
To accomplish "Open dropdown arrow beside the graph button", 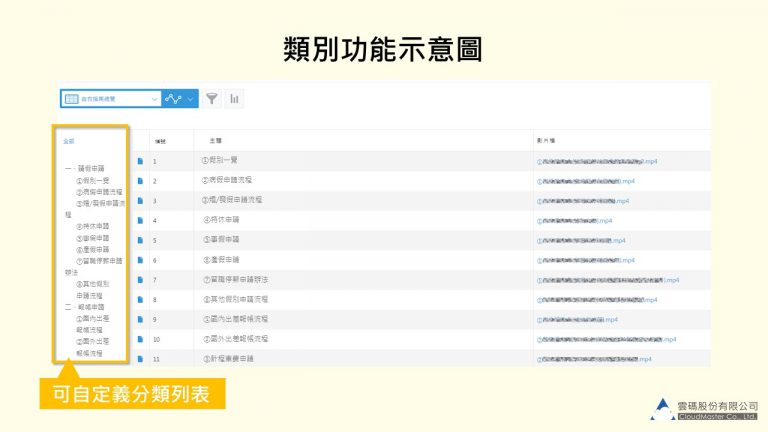I will [190, 99].
